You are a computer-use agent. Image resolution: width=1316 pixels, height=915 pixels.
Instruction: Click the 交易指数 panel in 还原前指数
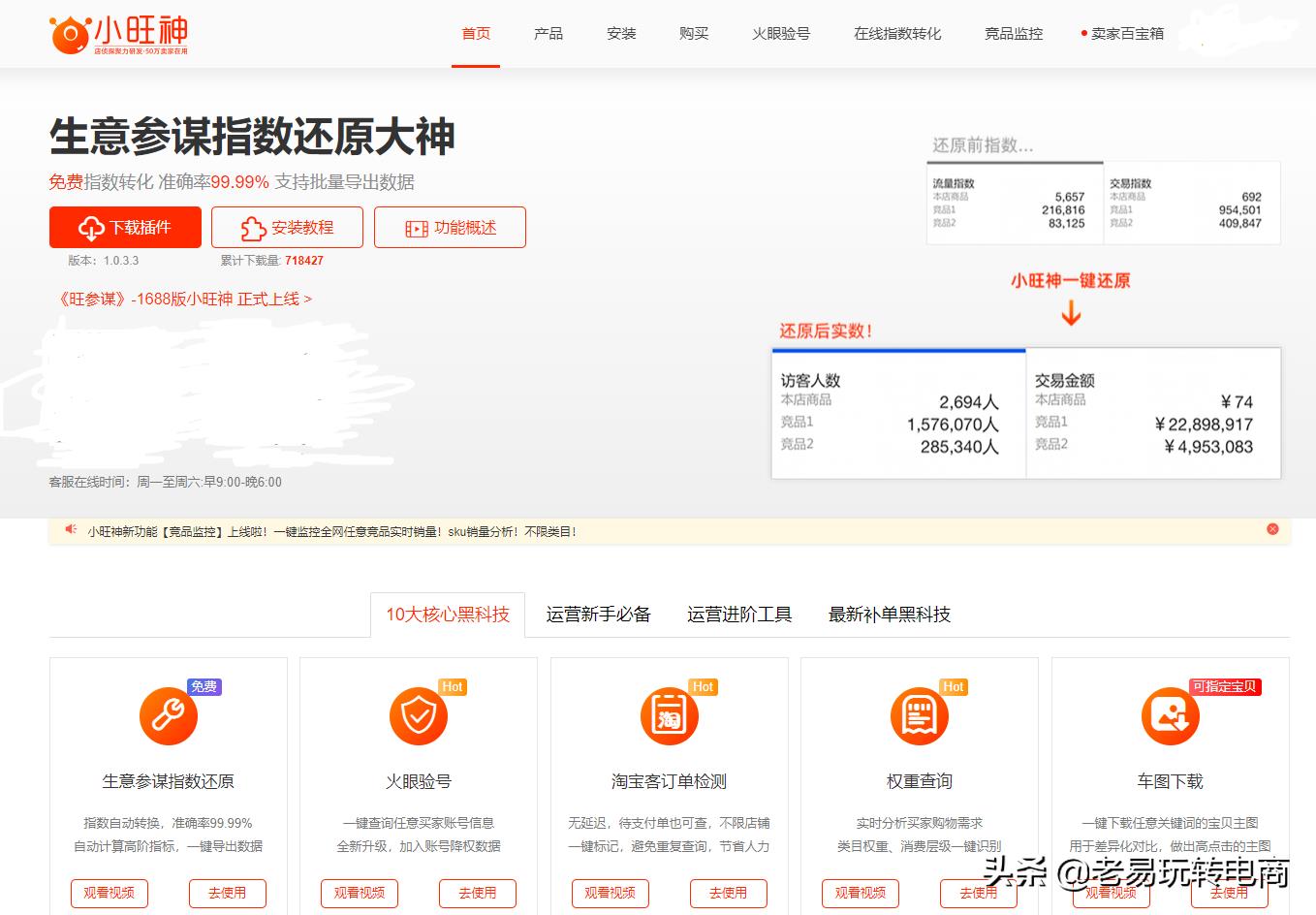pos(1192,203)
